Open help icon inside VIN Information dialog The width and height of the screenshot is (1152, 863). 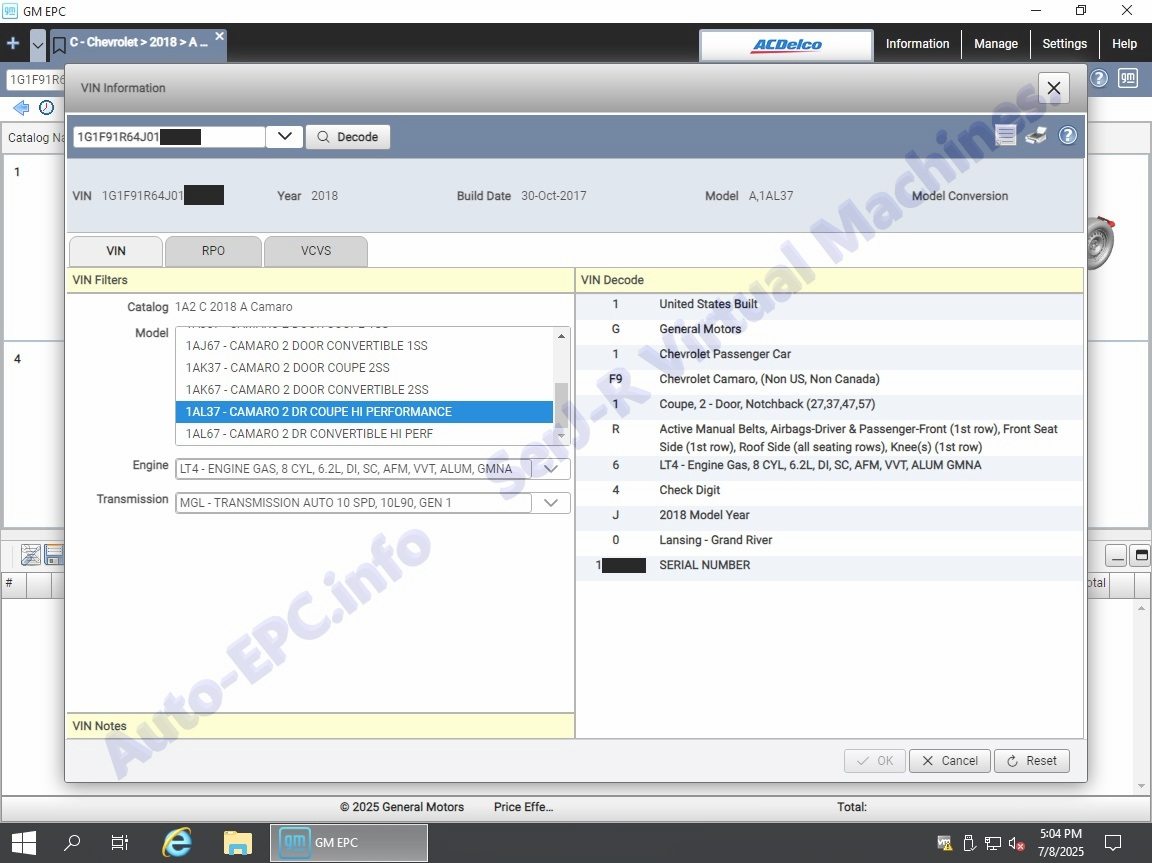[x=1067, y=136]
